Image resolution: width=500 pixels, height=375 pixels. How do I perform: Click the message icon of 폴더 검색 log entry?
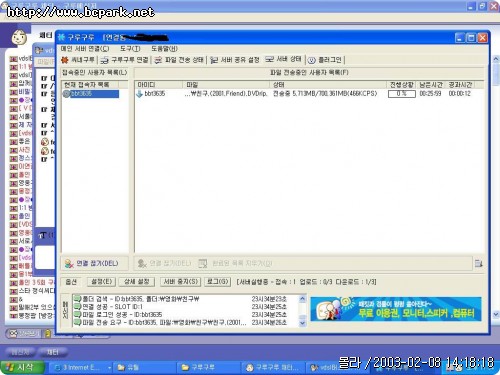(77, 299)
